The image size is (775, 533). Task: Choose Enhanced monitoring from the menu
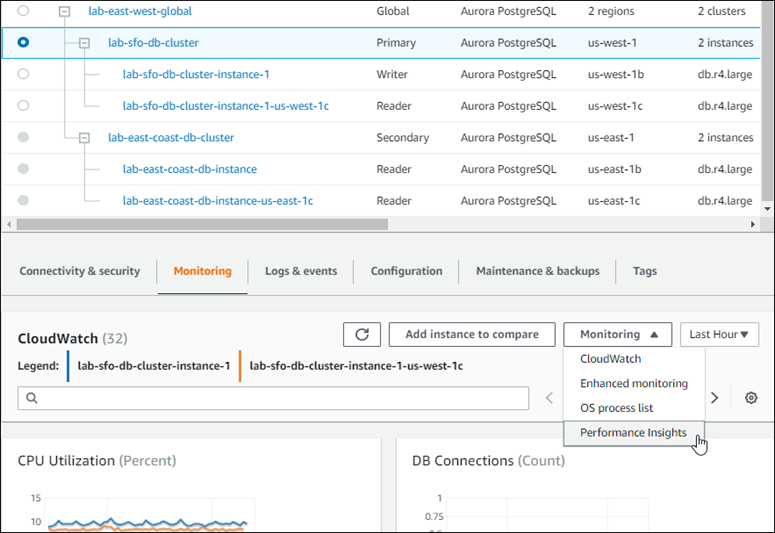pyautogui.click(x=633, y=383)
